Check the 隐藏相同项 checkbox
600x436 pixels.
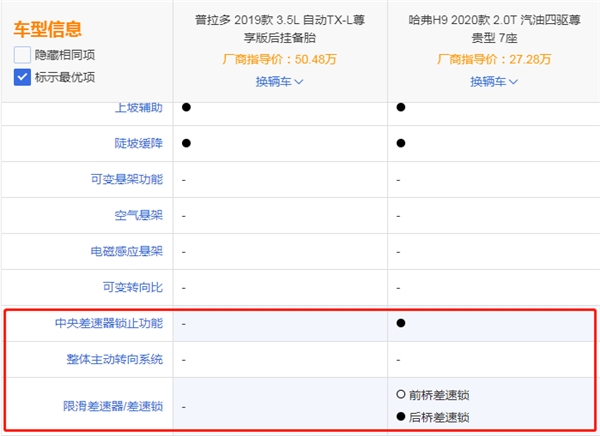22,55
